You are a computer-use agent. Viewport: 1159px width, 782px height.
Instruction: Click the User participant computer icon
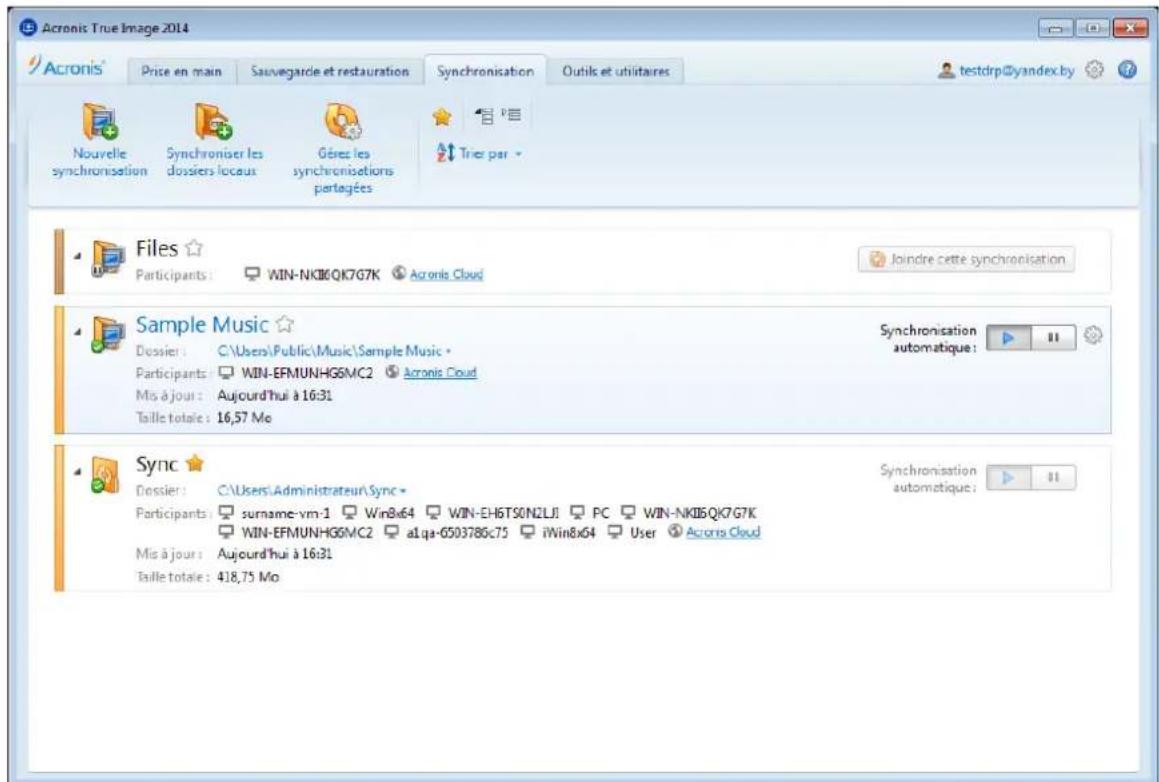(615, 532)
